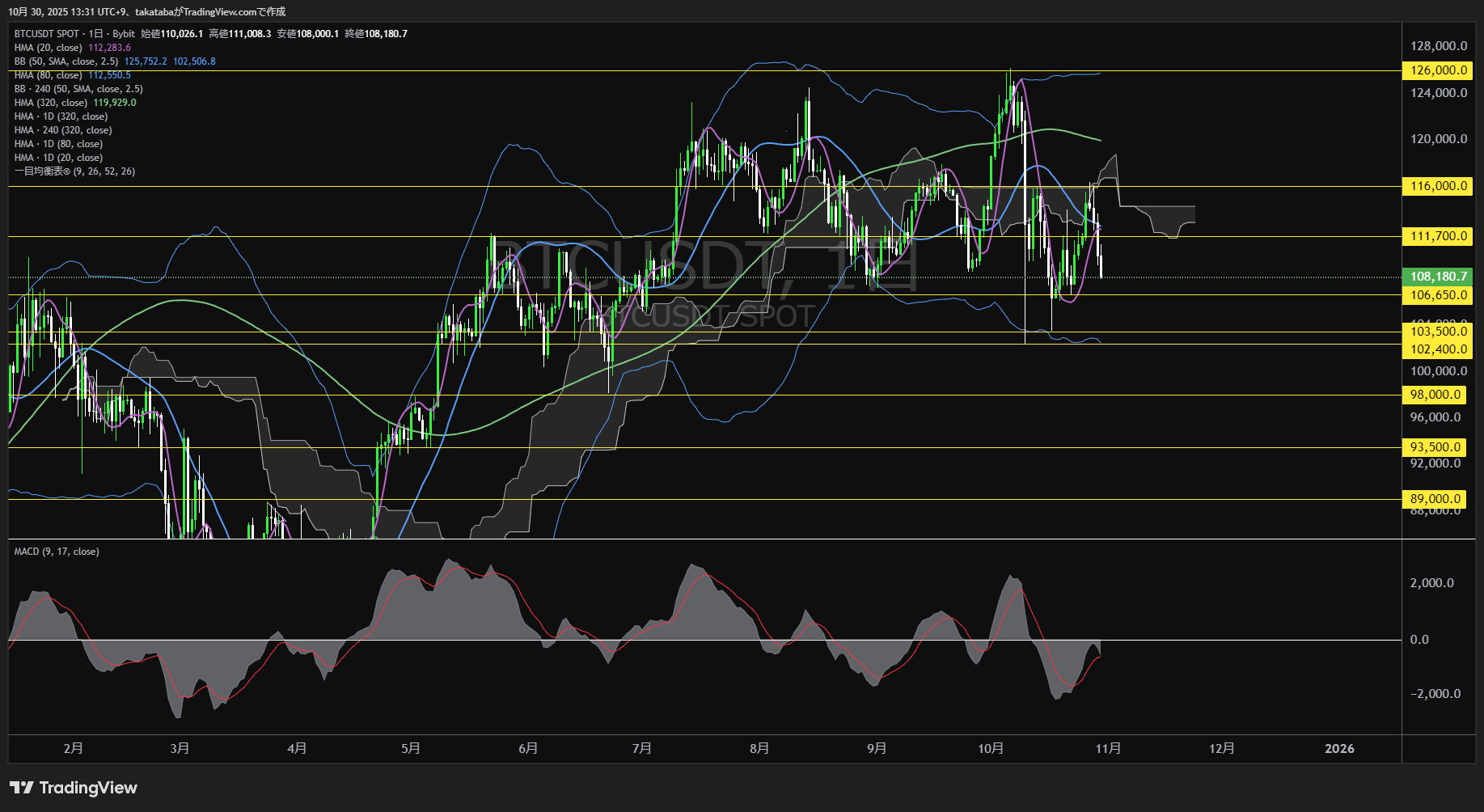Select the BTCUSDT SPOT symbol title
1484x812 pixels.
47,34
